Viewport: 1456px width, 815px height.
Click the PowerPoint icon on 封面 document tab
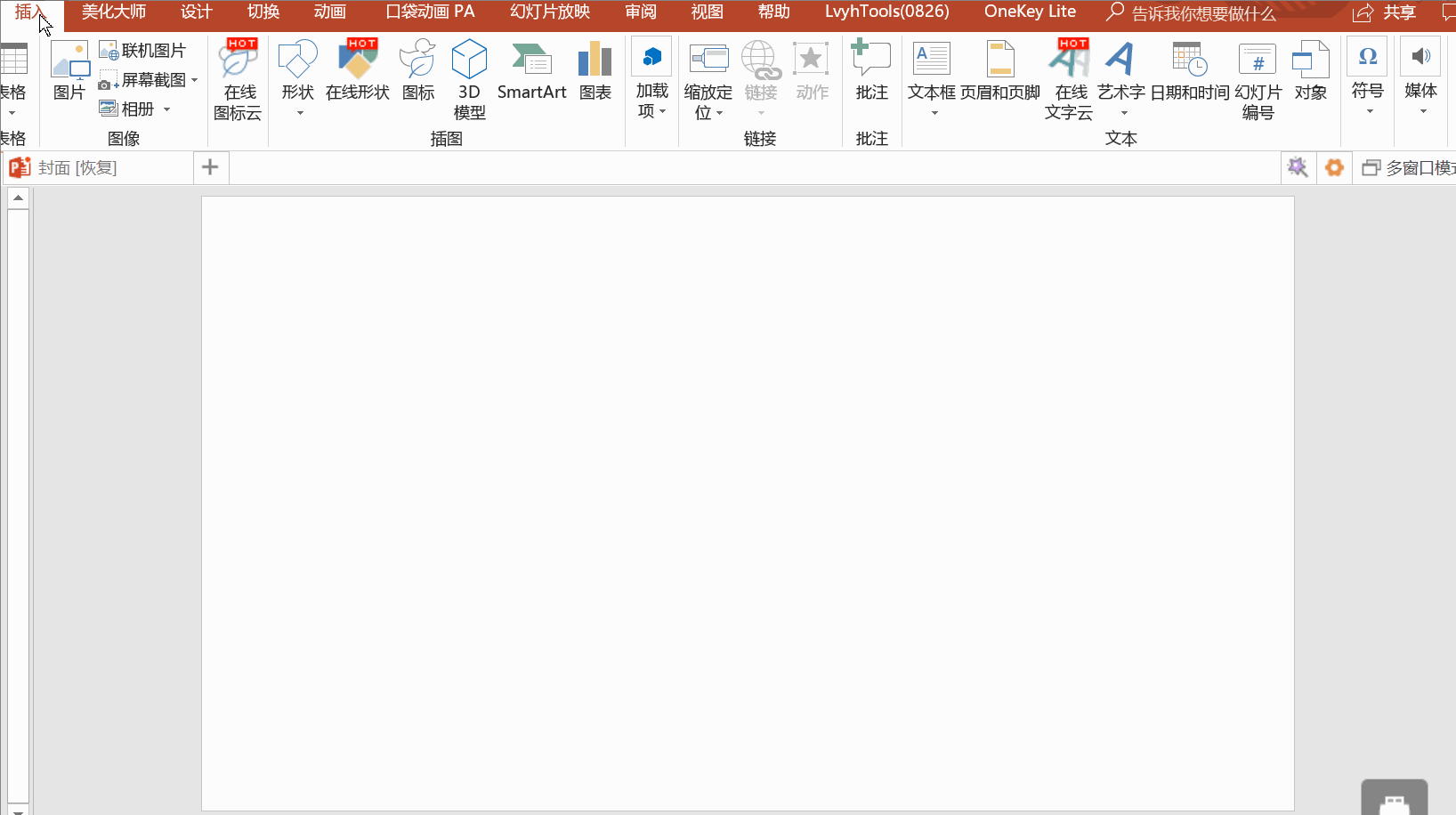tap(20, 167)
